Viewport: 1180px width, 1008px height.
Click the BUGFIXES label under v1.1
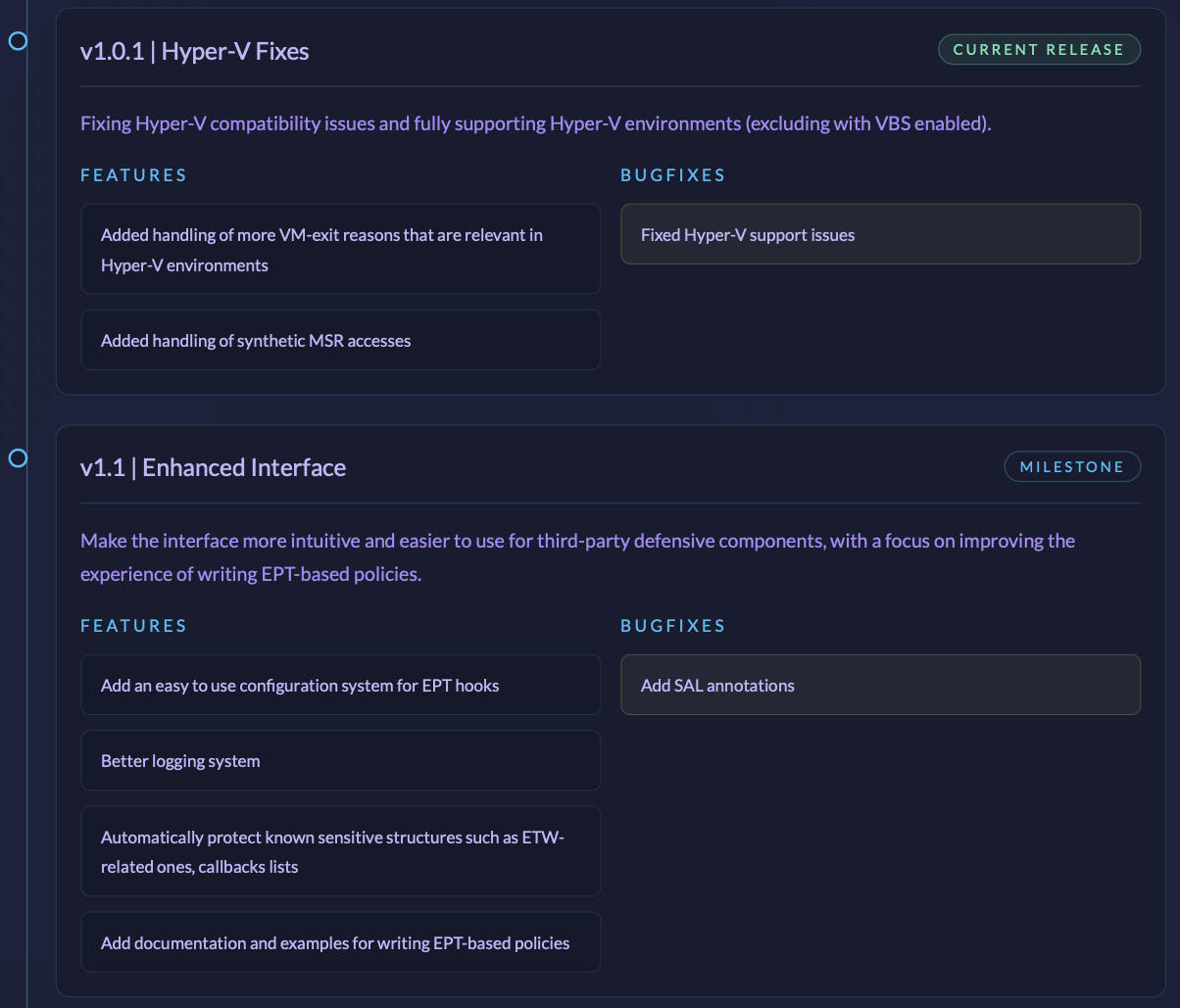click(x=673, y=626)
